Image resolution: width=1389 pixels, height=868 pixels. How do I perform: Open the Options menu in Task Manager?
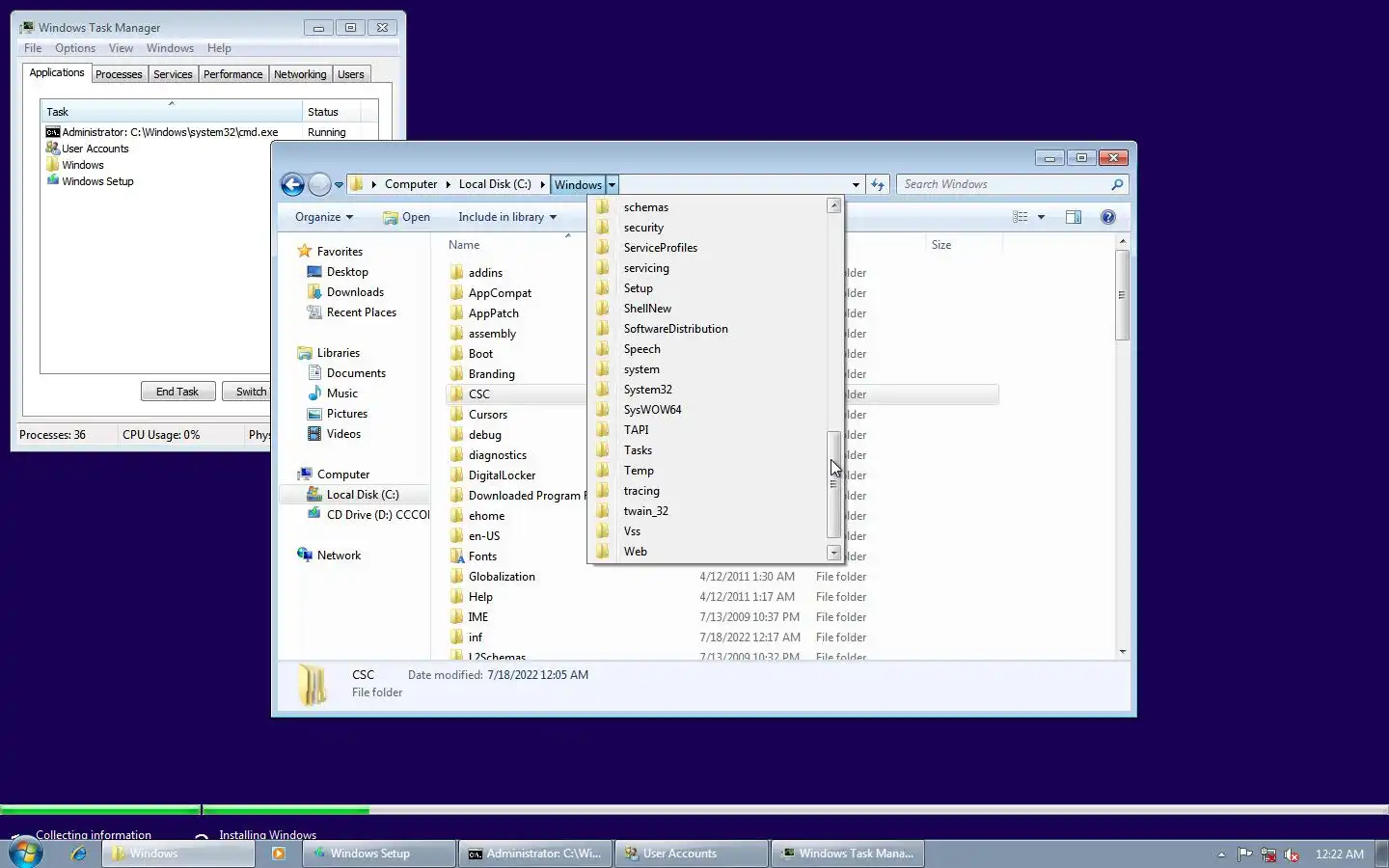[x=75, y=48]
